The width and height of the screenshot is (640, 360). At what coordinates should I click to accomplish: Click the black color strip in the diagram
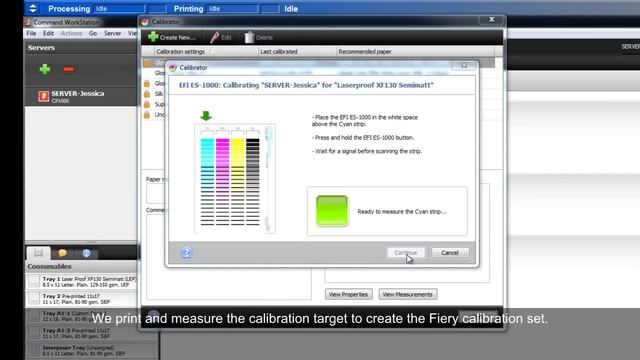(x=253, y=182)
